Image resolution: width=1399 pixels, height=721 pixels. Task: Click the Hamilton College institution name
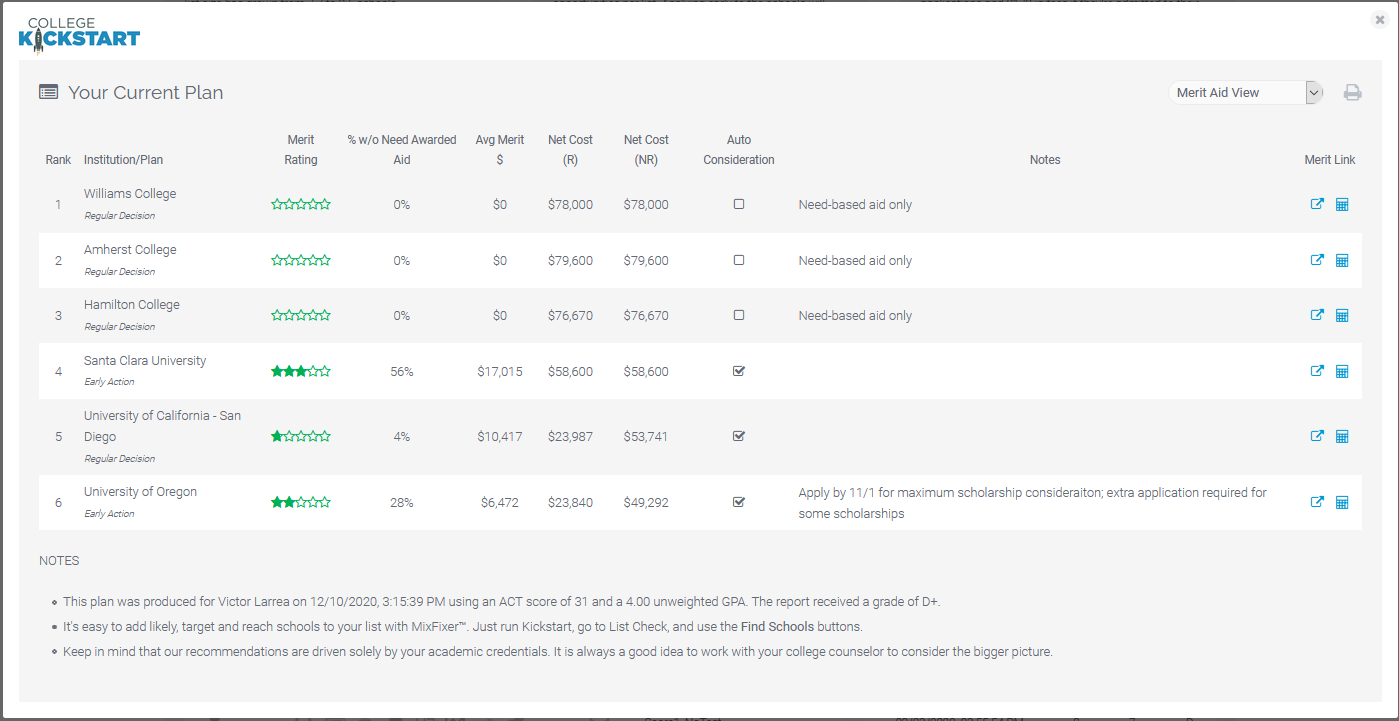[132, 305]
